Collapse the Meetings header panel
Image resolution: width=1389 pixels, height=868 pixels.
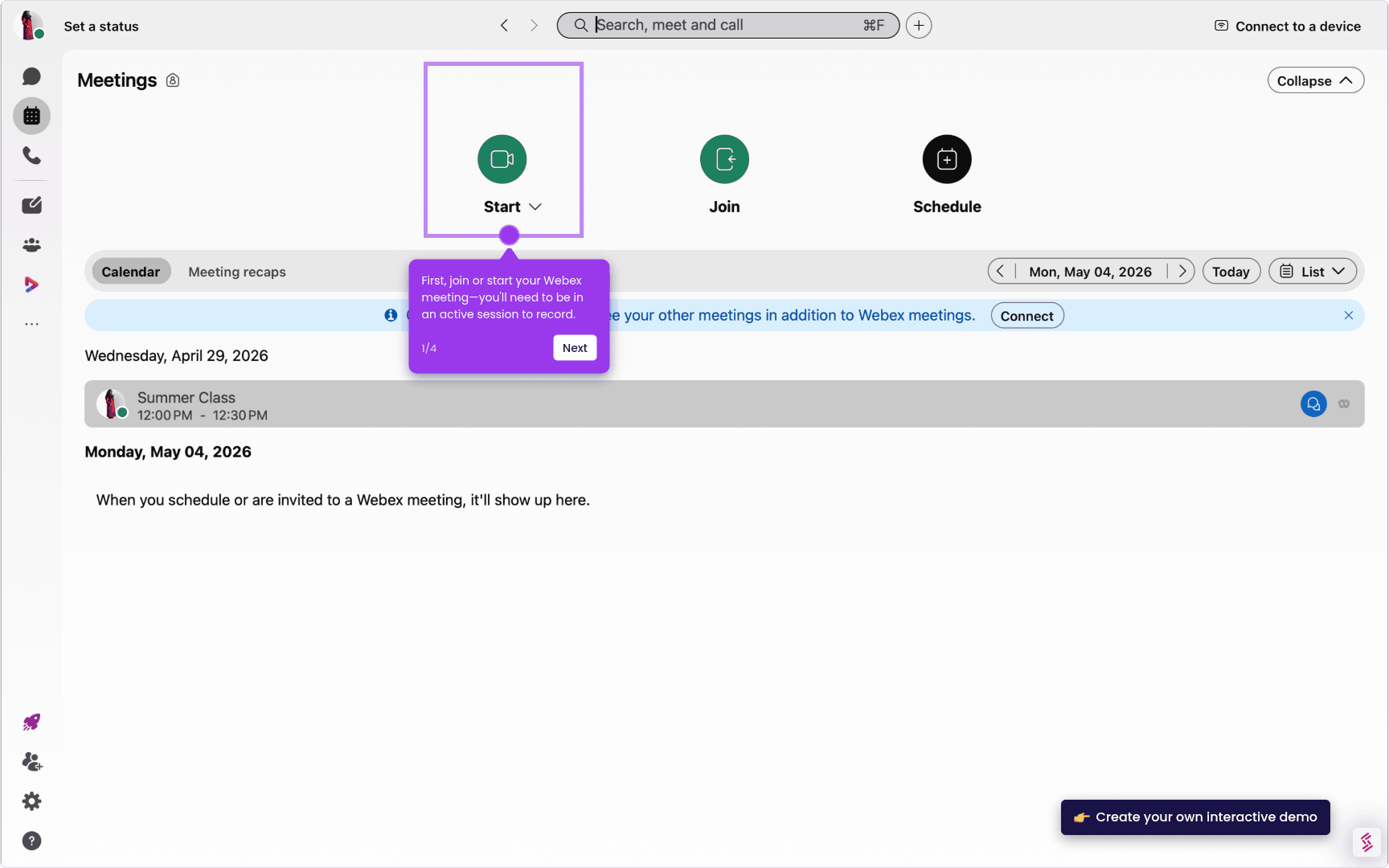(x=1316, y=80)
